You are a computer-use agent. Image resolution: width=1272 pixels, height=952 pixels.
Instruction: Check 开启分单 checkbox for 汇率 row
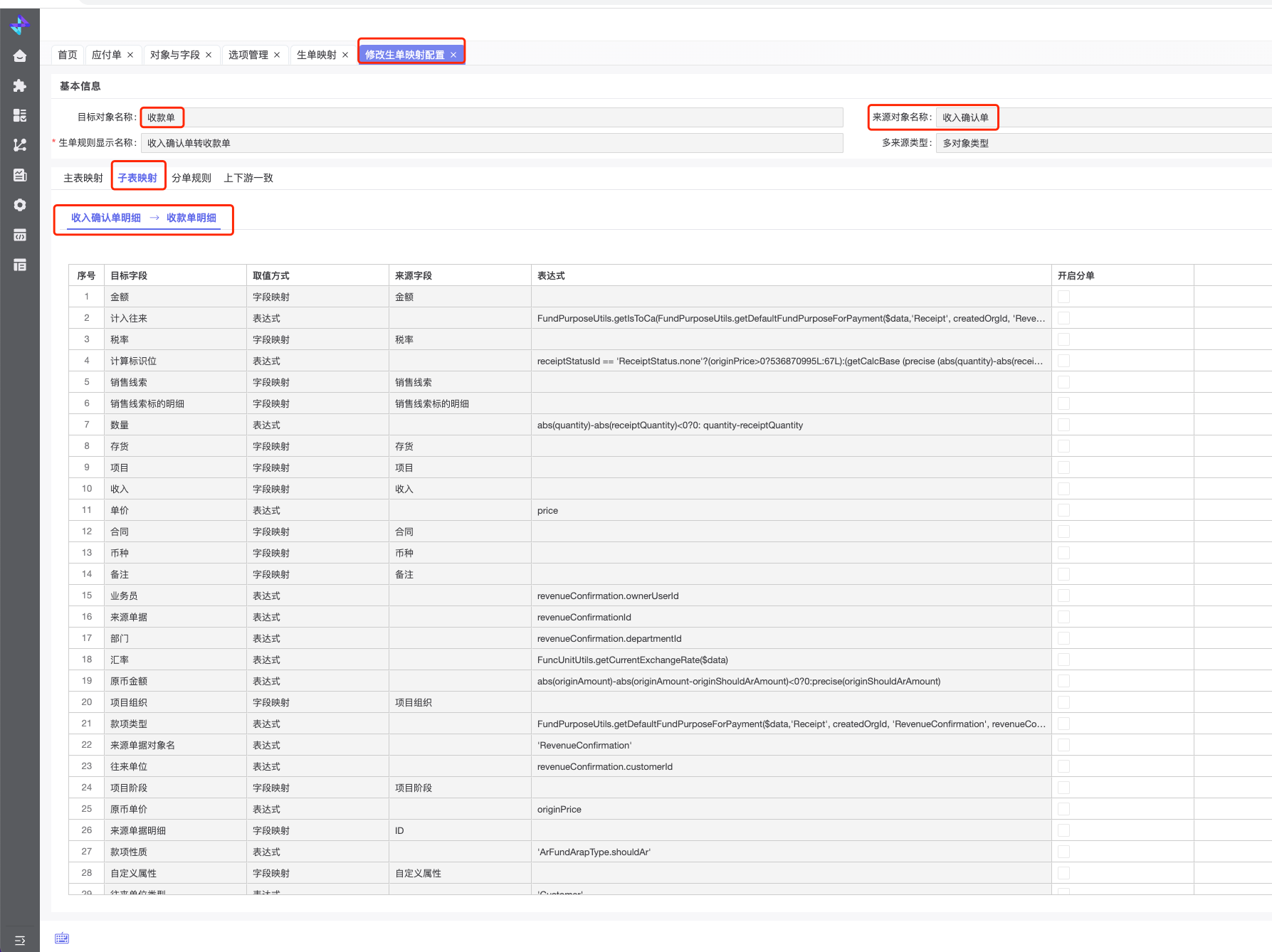coord(1063,660)
